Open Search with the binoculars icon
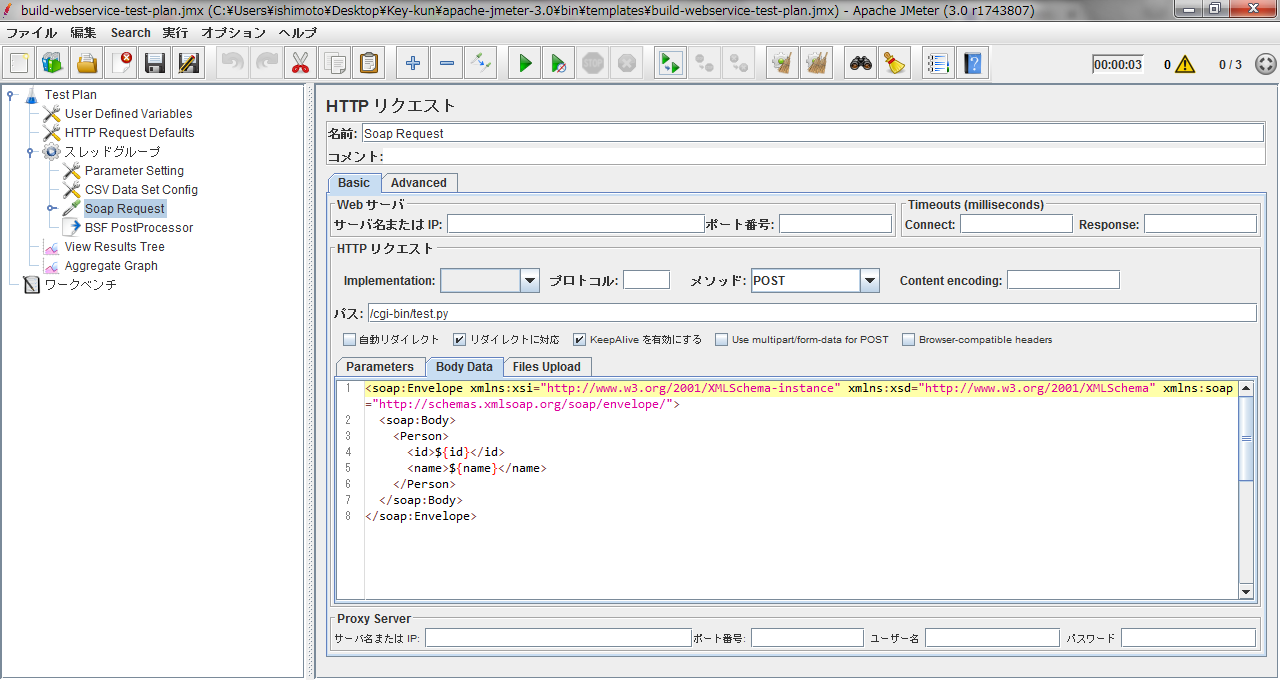 [860, 63]
